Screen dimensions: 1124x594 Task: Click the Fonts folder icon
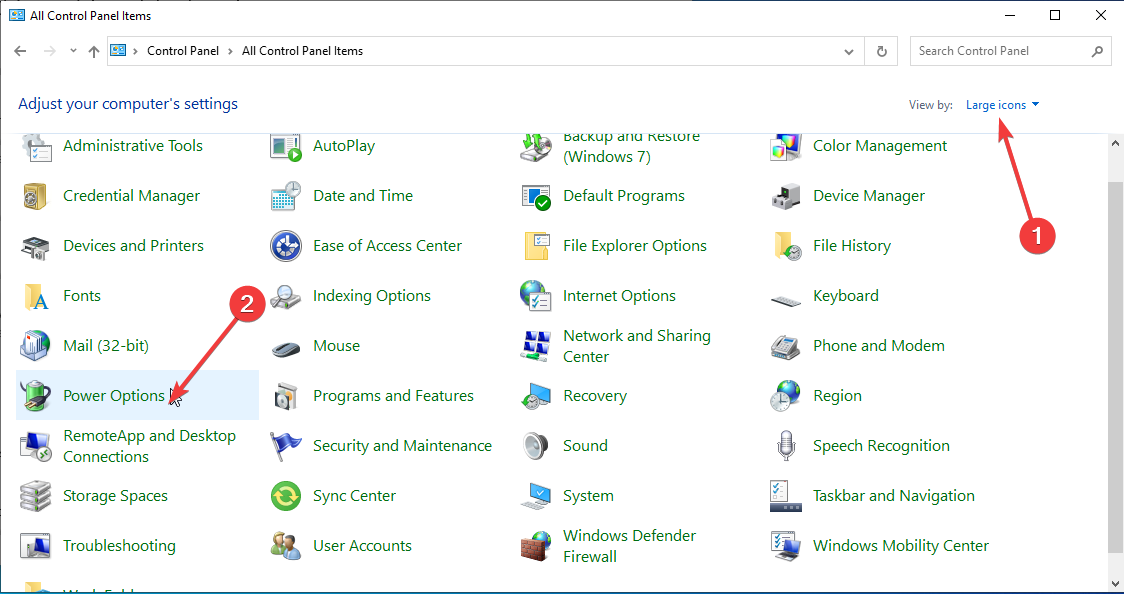(x=35, y=296)
